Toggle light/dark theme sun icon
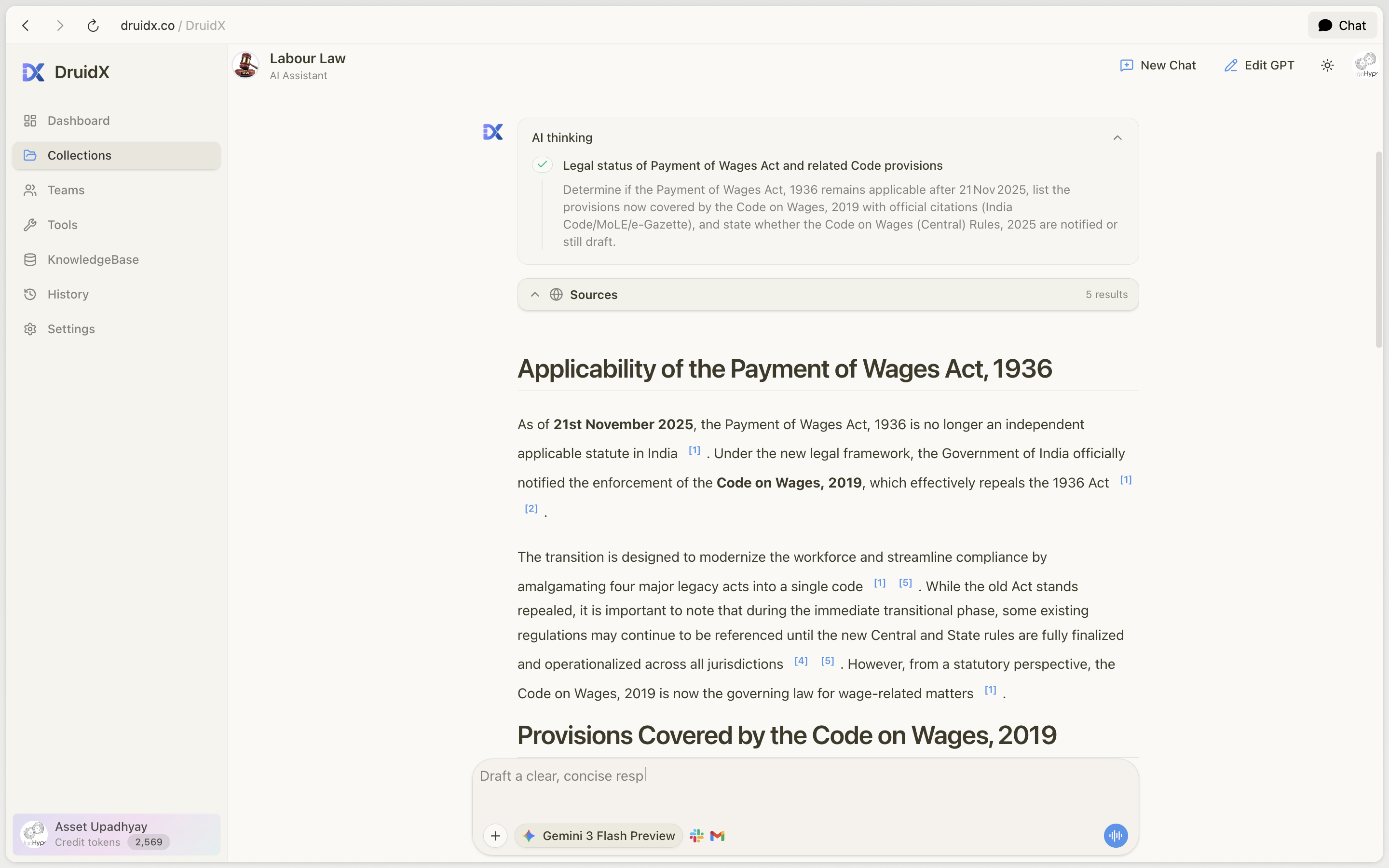Screen dimensions: 1389x868 pyautogui.click(x=1327, y=66)
